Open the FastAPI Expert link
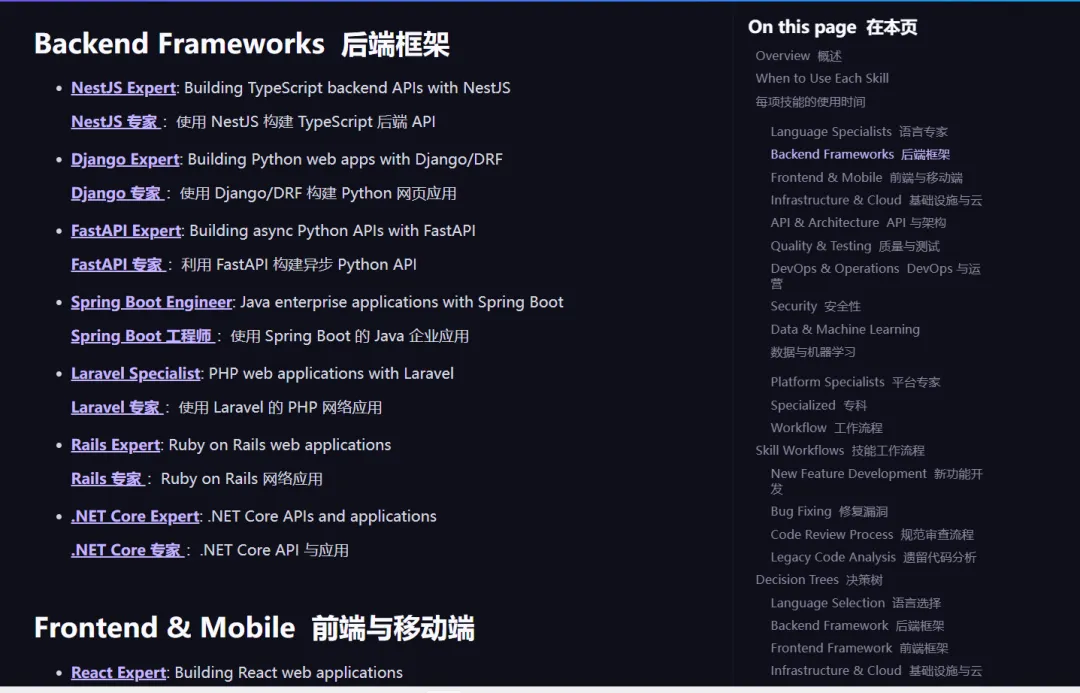 (x=126, y=231)
